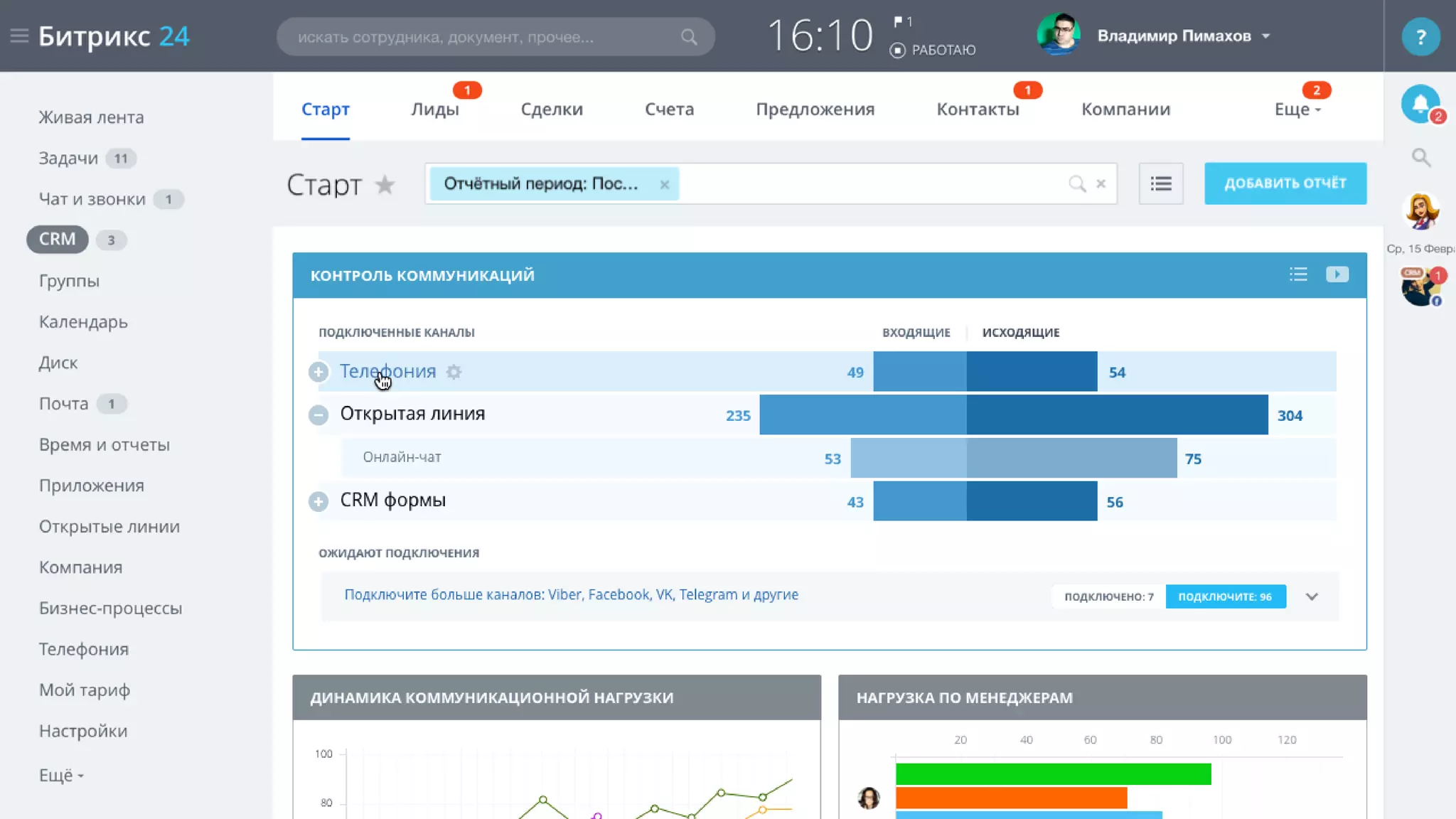Add Start page to favorites star

point(385,185)
